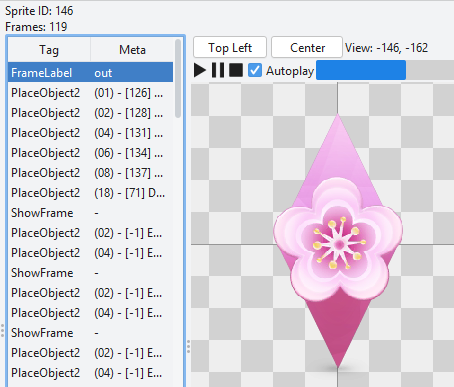The image size is (454, 387).
Task: Click the blue playback progress bar
Action: pyautogui.click(x=361, y=70)
